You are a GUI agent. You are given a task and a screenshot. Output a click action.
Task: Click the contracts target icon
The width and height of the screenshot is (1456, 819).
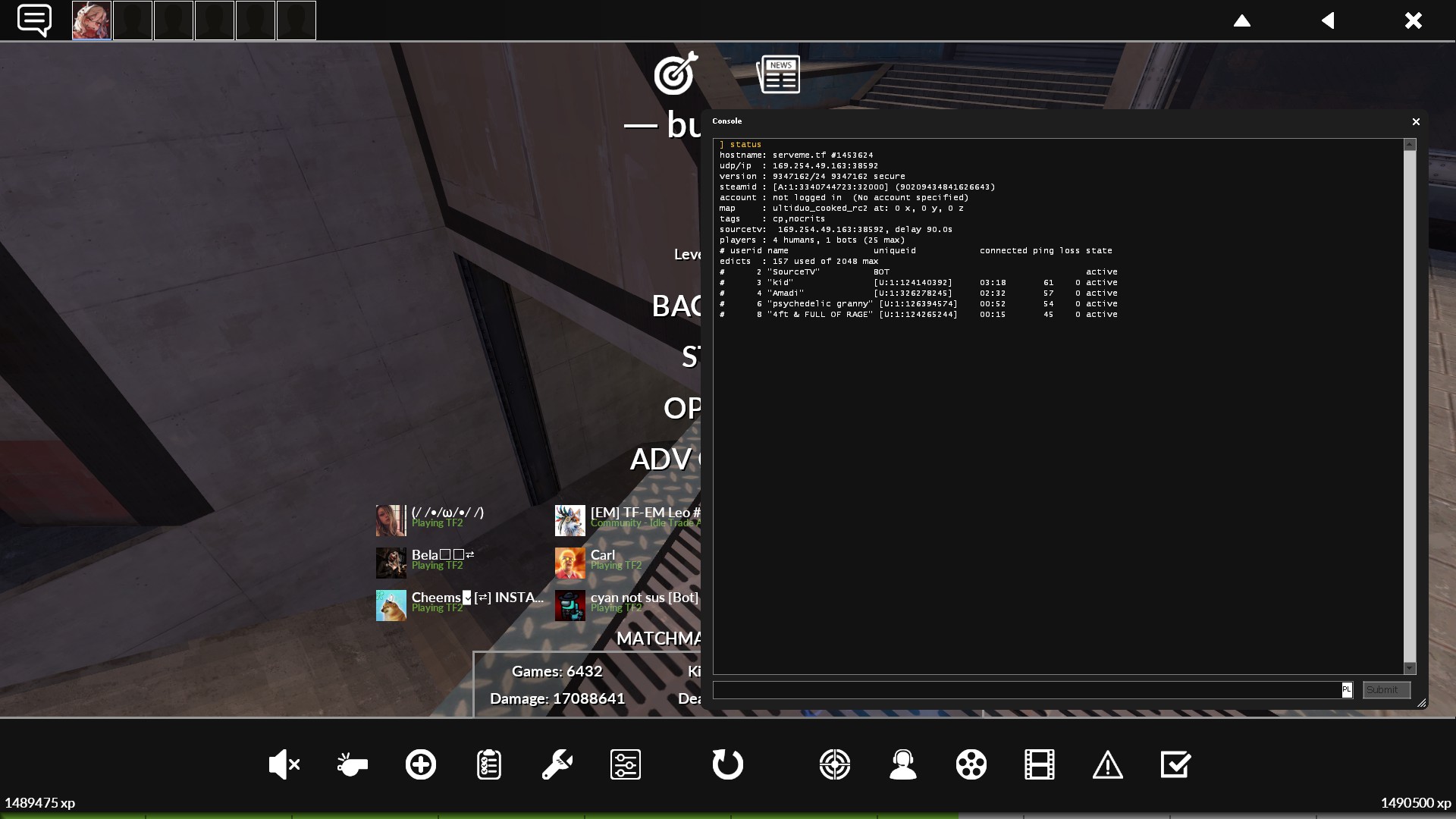tap(675, 74)
